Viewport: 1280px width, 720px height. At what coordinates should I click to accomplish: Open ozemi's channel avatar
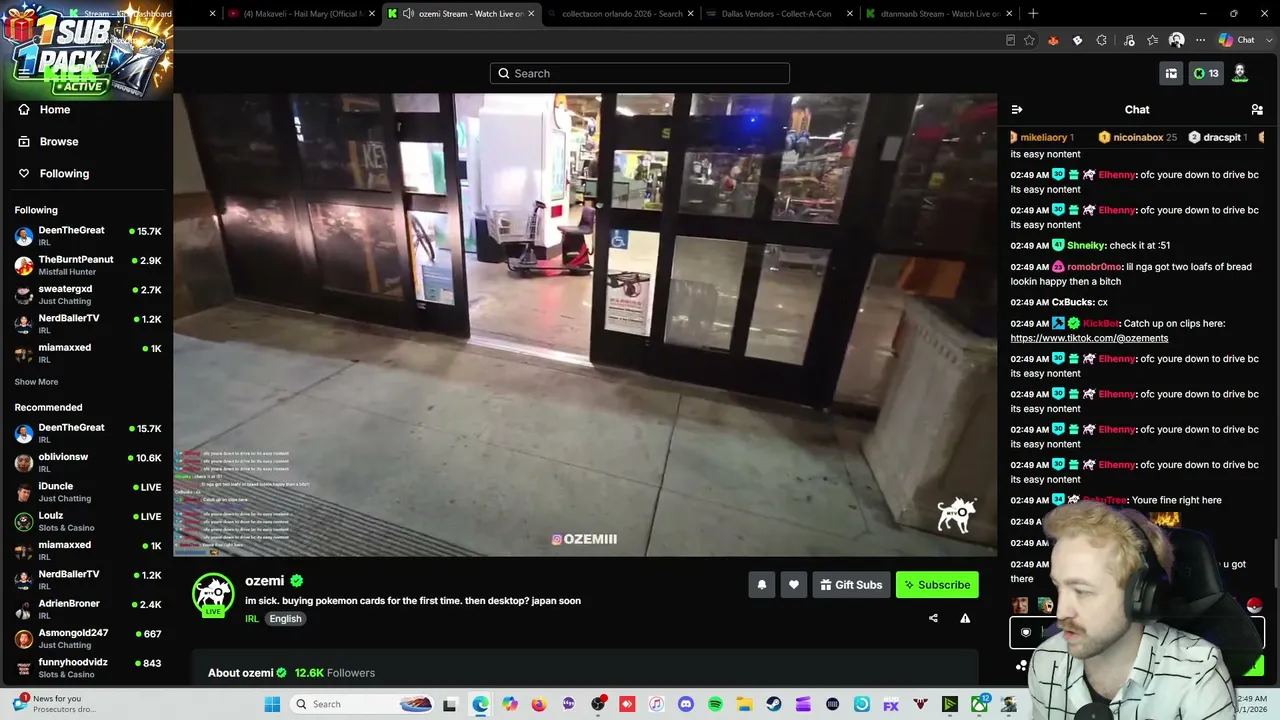(x=213, y=594)
